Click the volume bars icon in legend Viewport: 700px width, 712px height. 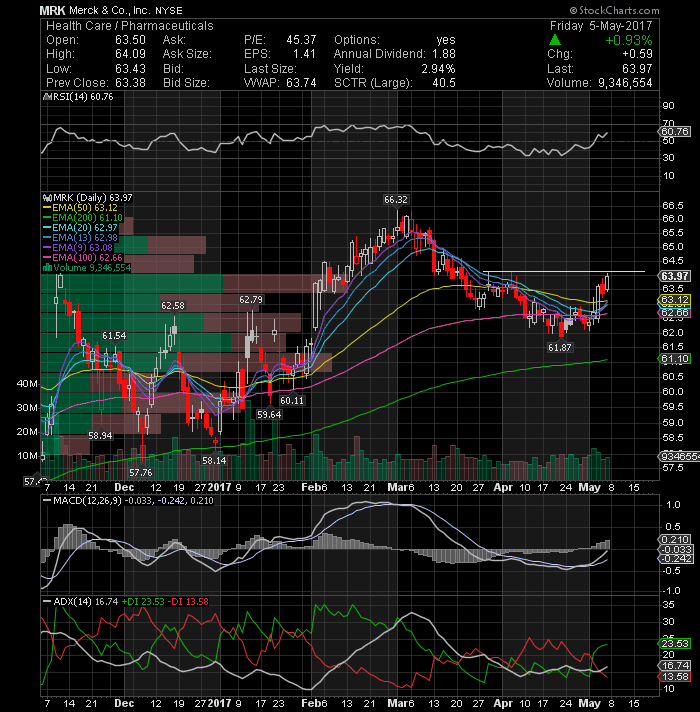click(x=47, y=268)
